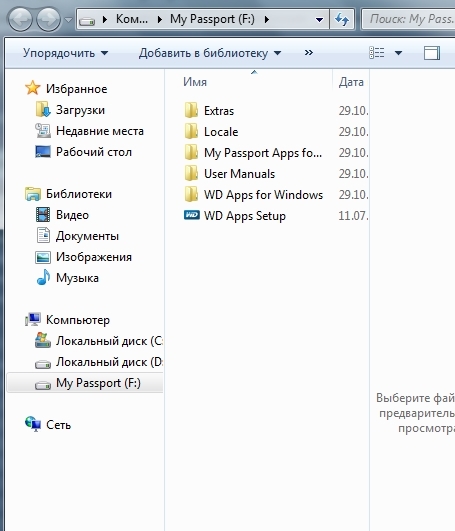Click the Сеть network icon
The width and height of the screenshot is (455, 531).
point(32,424)
